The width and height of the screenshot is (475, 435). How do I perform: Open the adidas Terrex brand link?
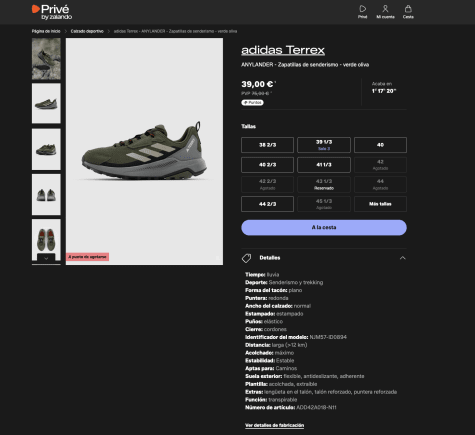coord(283,50)
